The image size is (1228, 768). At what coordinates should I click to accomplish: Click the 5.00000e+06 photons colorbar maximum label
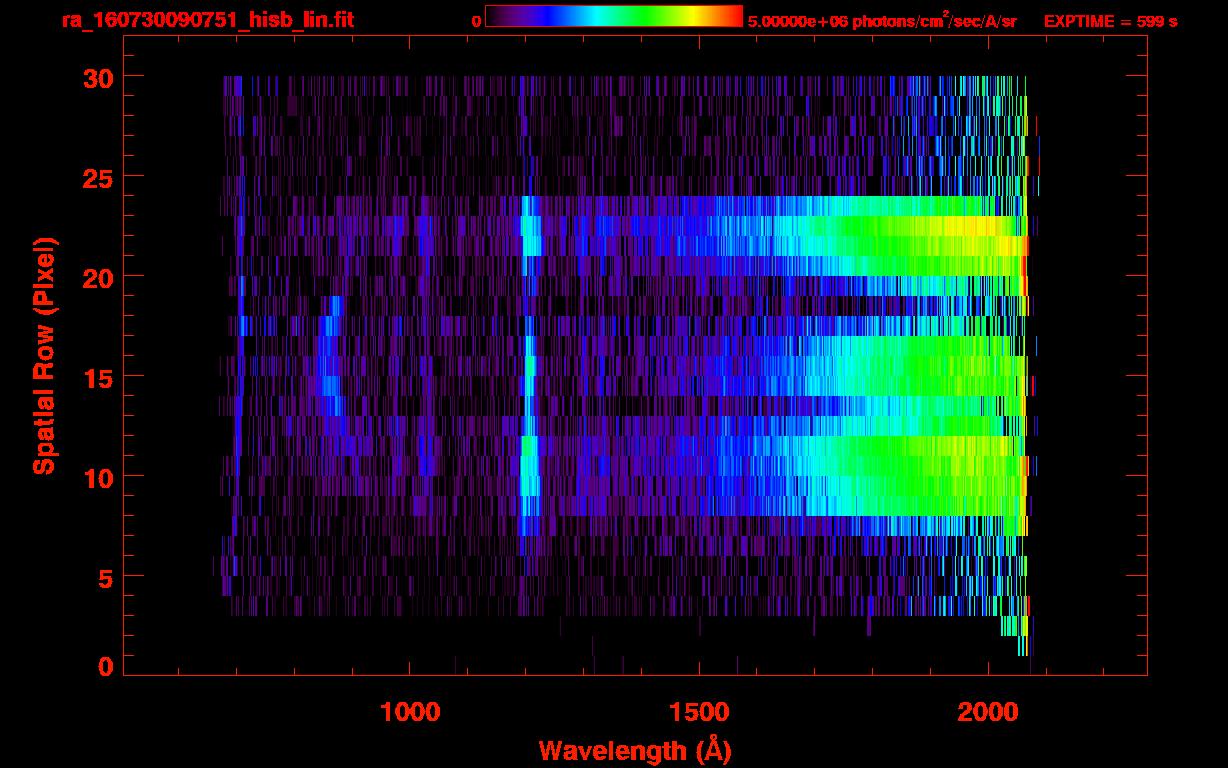[x=881, y=21]
